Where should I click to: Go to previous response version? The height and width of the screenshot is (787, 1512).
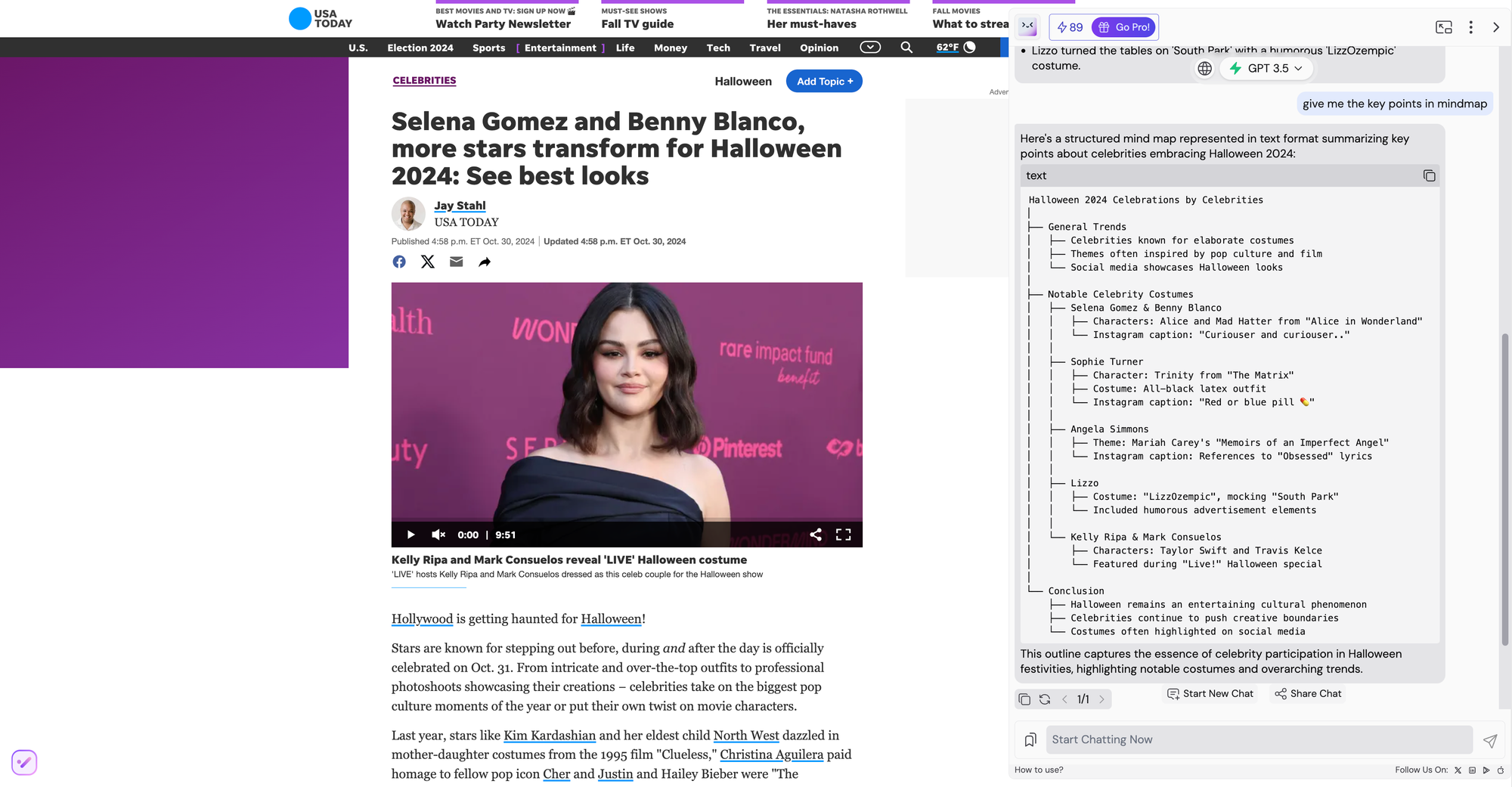1064,699
